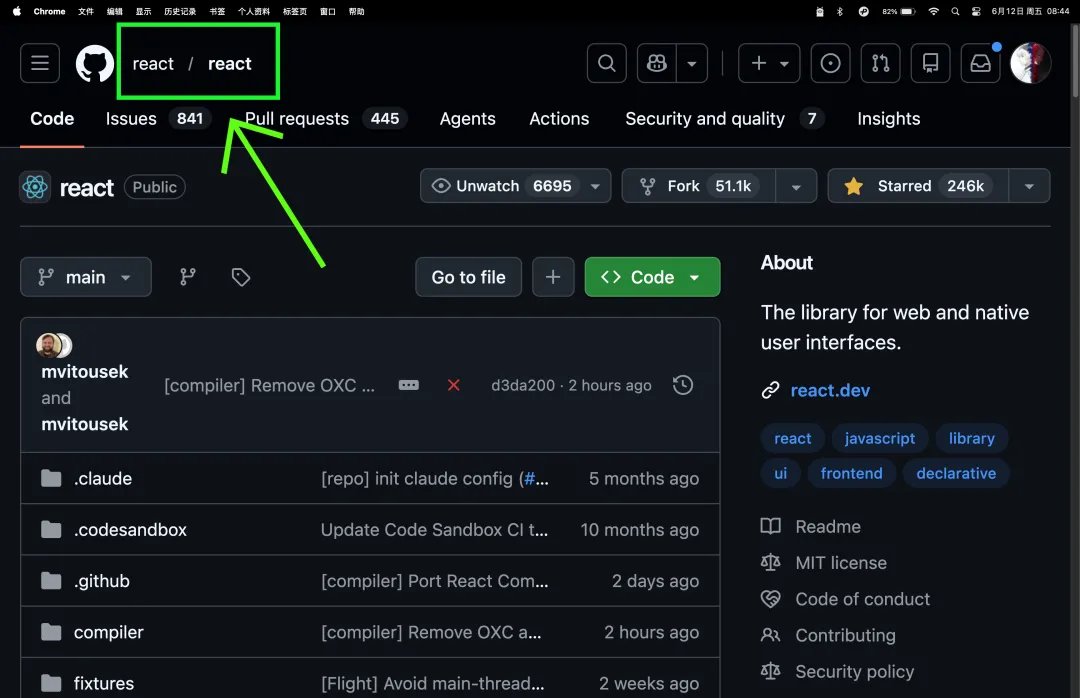Open the main branch selector
1080x698 pixels.
coord(86,277)
